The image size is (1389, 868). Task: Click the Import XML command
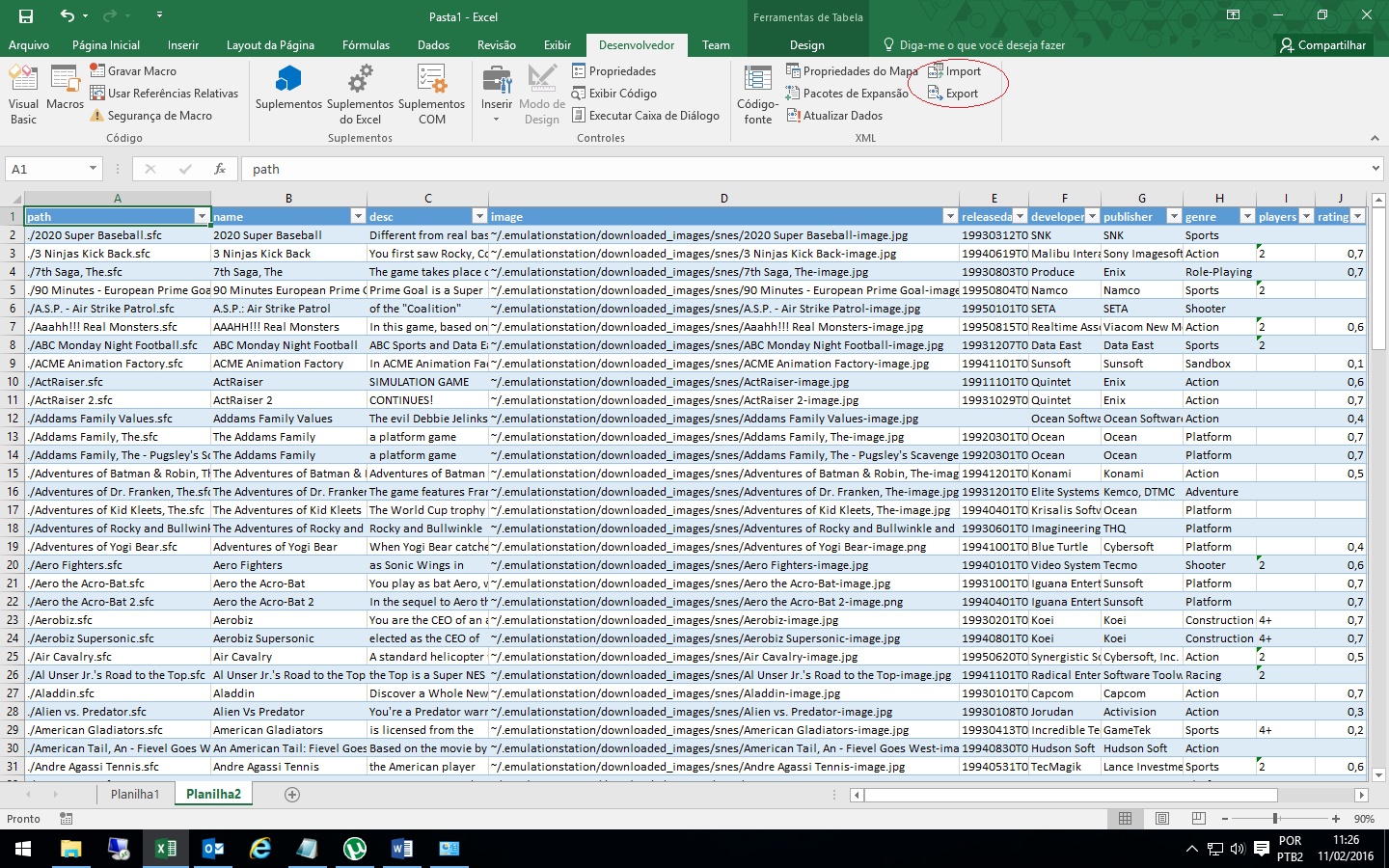pyautogui.click(x=956, y=70)
